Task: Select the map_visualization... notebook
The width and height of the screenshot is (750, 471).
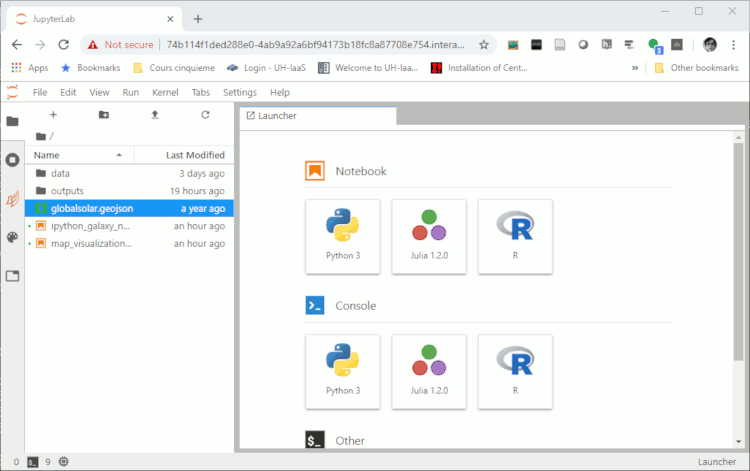Action: pos(129,243)
